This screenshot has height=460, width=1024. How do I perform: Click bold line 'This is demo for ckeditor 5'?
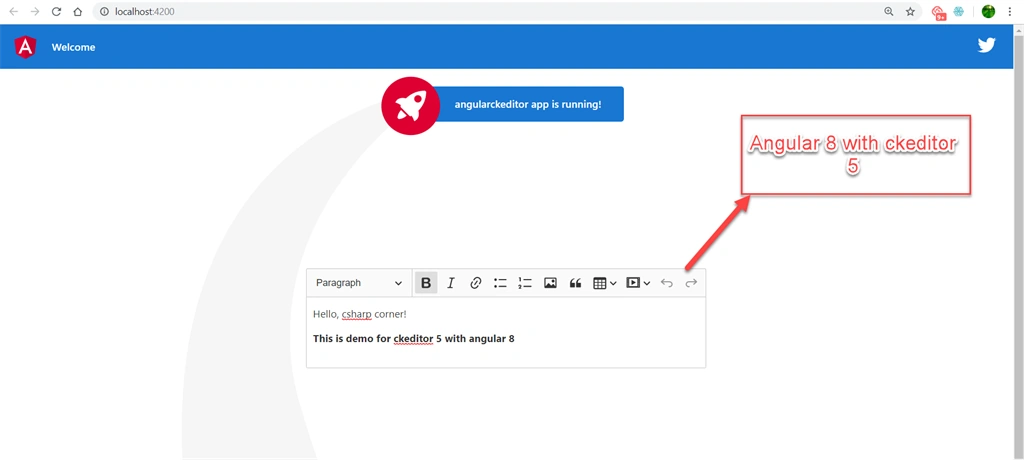[413, 339]
